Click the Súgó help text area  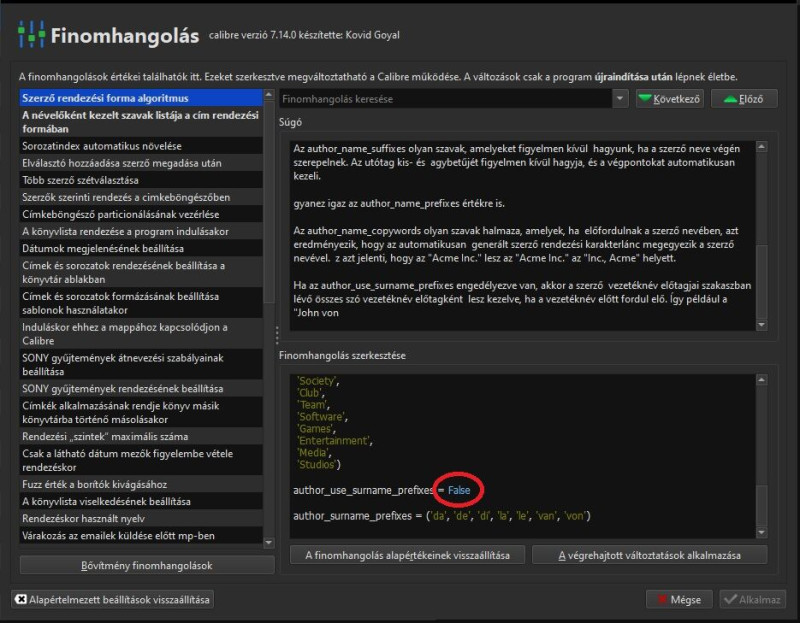(x=522, y=236)
